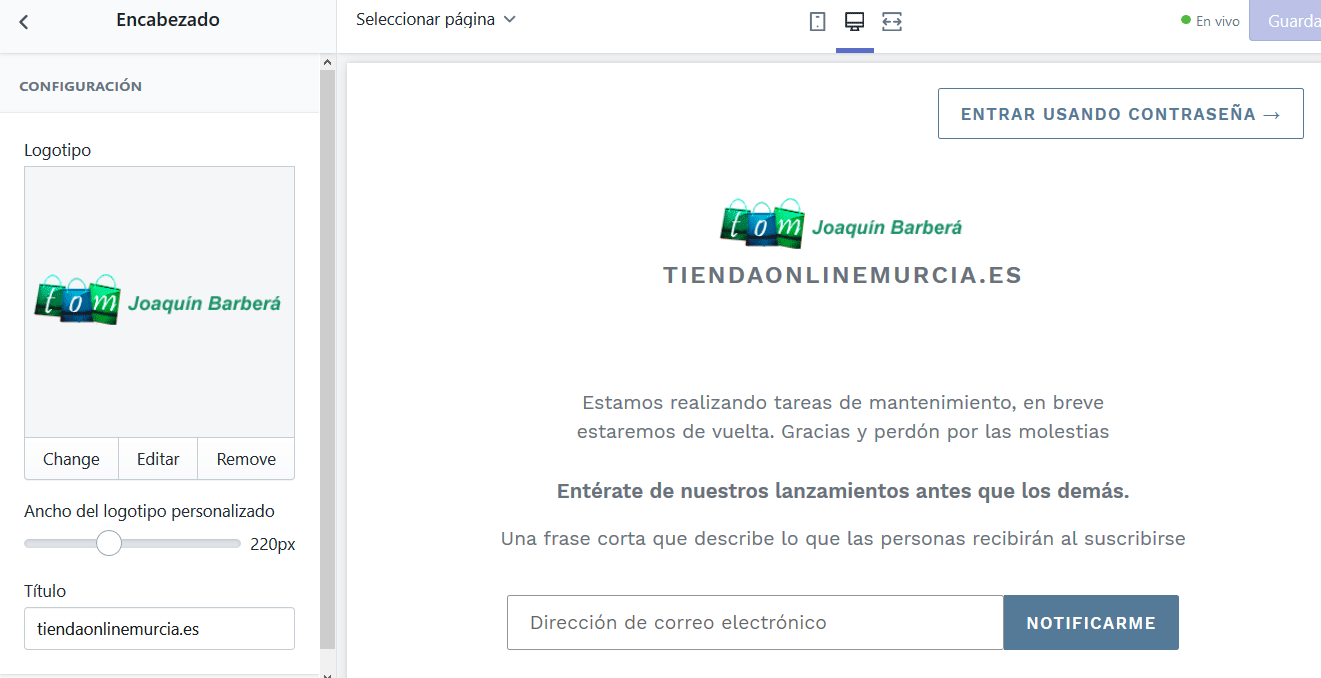Select the desktop preview icon
This screenshot has width=1321, height=678.
click(x=854, y=21)
